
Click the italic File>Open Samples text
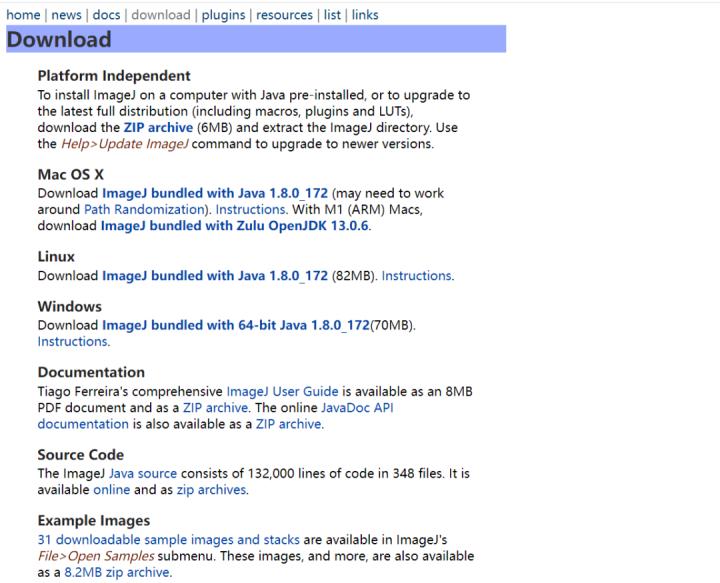[96, 556]
